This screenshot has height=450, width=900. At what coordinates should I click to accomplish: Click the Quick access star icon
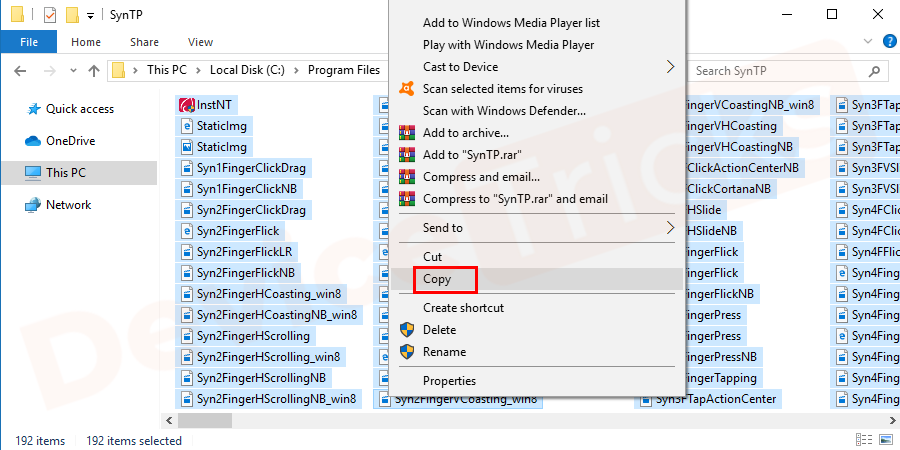[34, 109]
